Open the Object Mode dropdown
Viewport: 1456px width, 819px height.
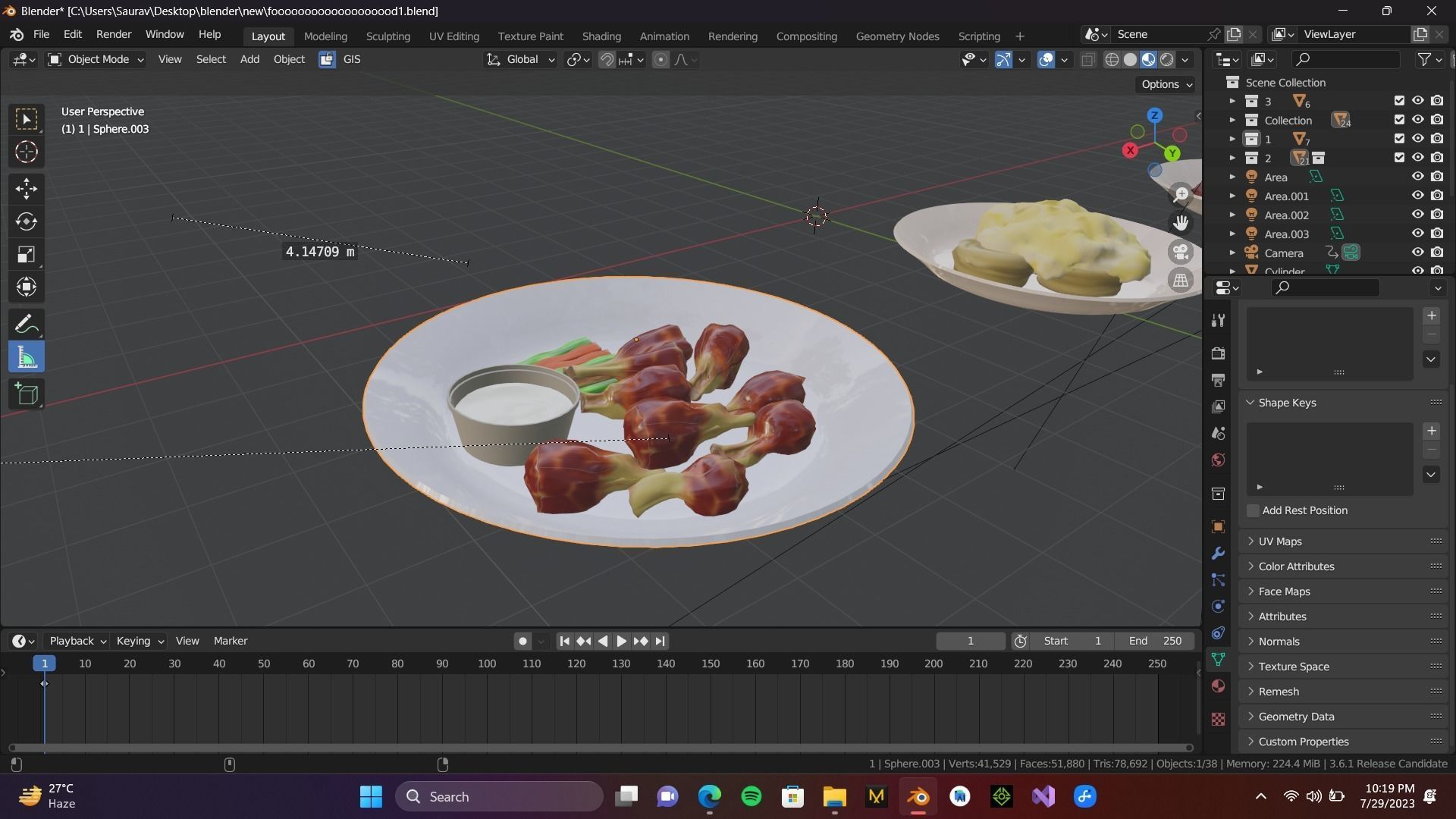[96, 59]
